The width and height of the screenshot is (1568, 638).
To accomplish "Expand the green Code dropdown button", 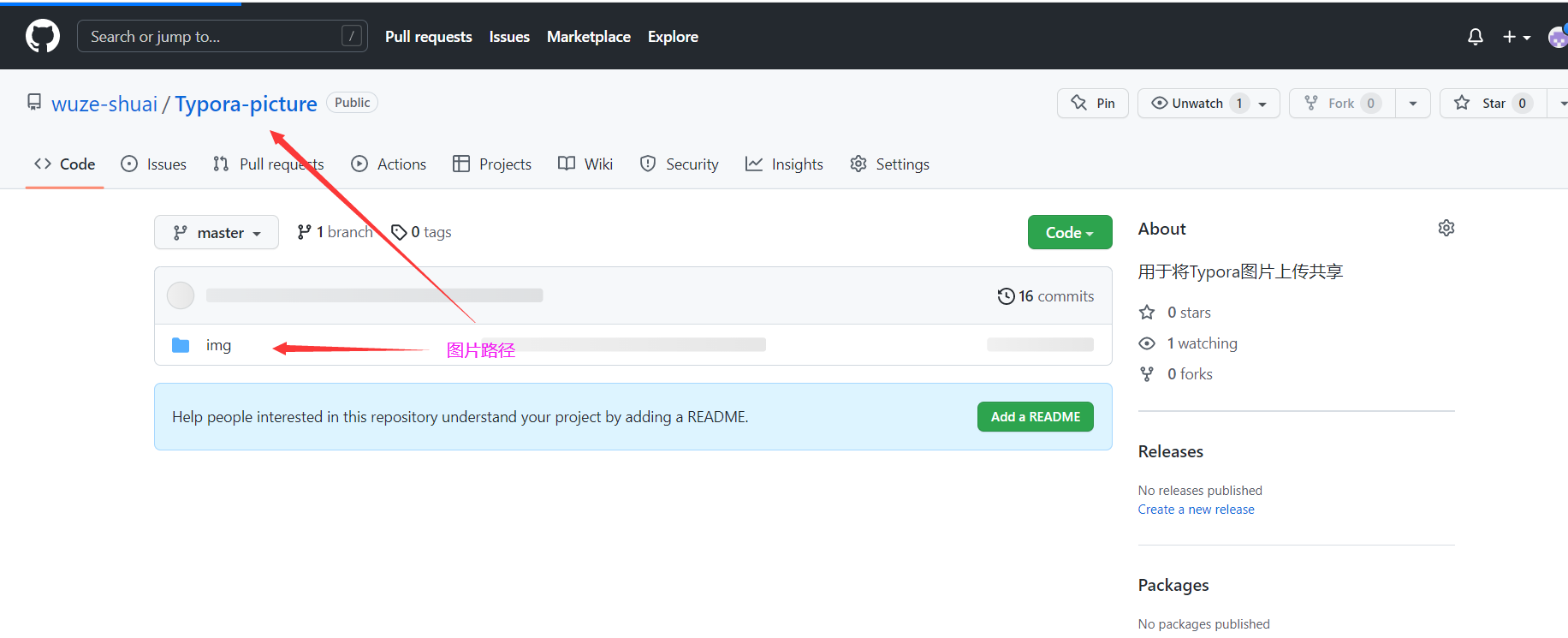I will 1070,232.
